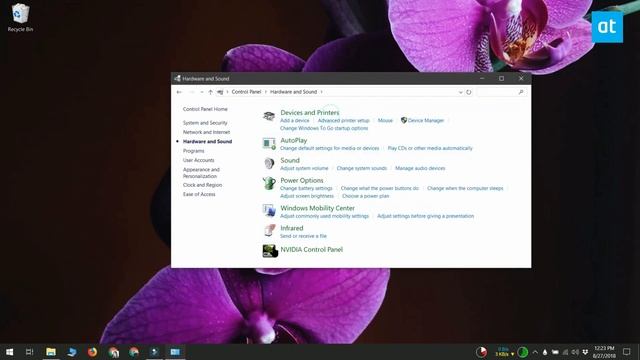The image size is (640, 360).
Task: Show hidden tray icons chevron
Action: [535, 352]
